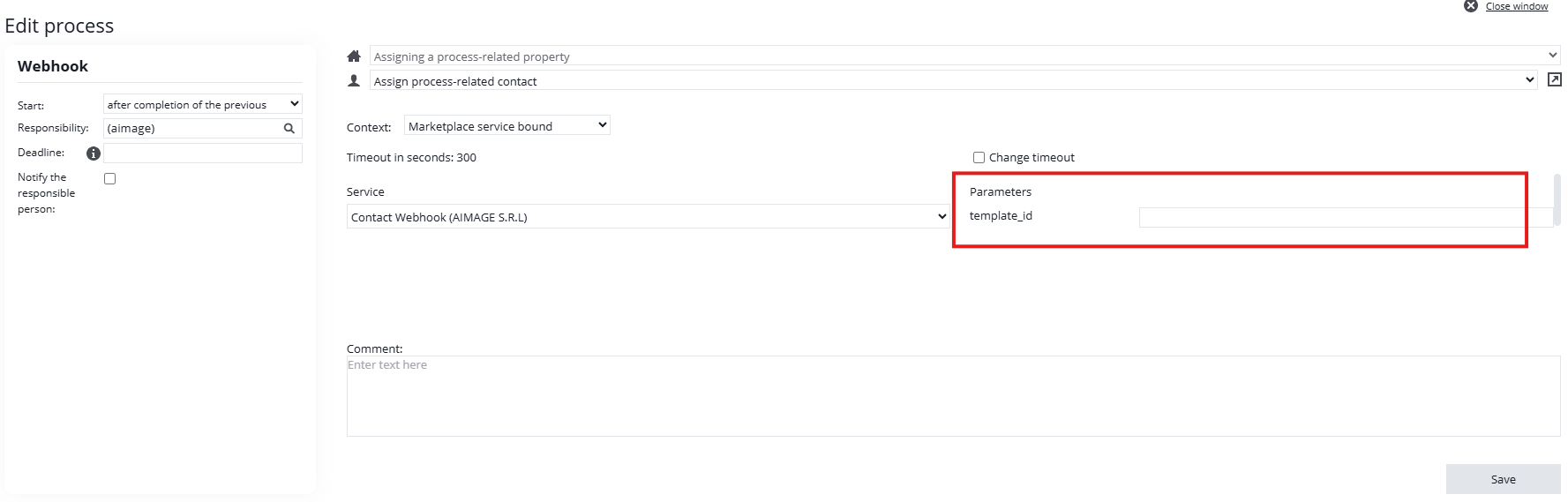The height and width of the screenshot is (502, 1568).
Task: Enable Notify the responsible person checkbox
Action: [x=110, y=179]
